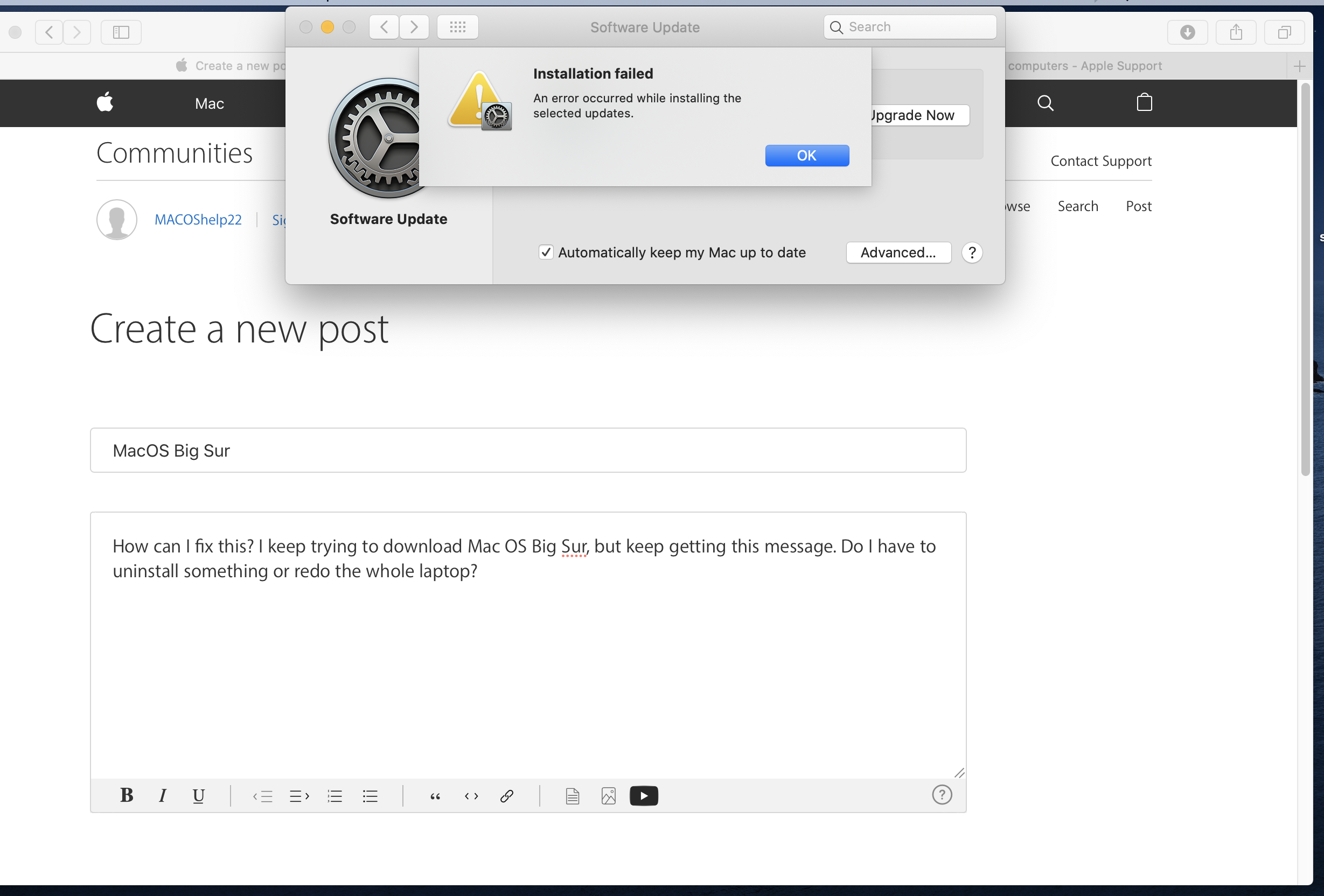Insert a numbered list
This screenshot has width=1324, height=896.
[335, 796]
